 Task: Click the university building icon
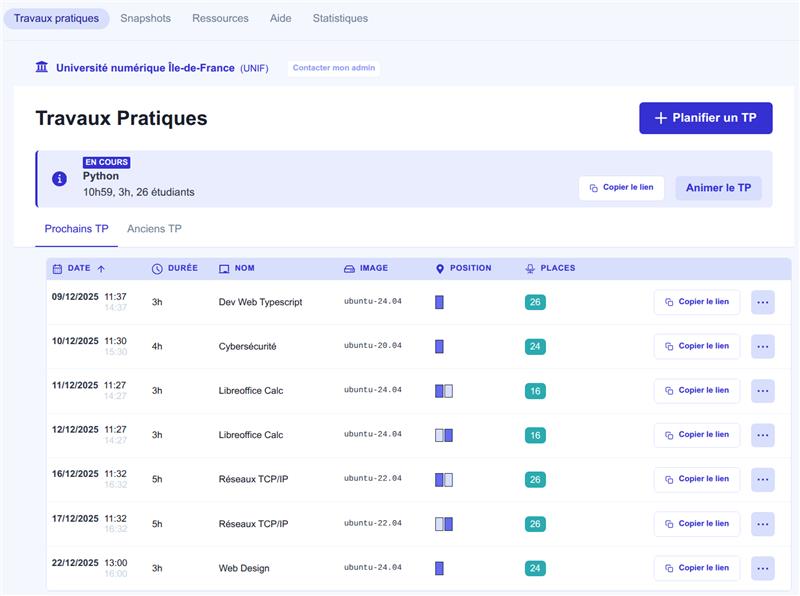(42, 68)
